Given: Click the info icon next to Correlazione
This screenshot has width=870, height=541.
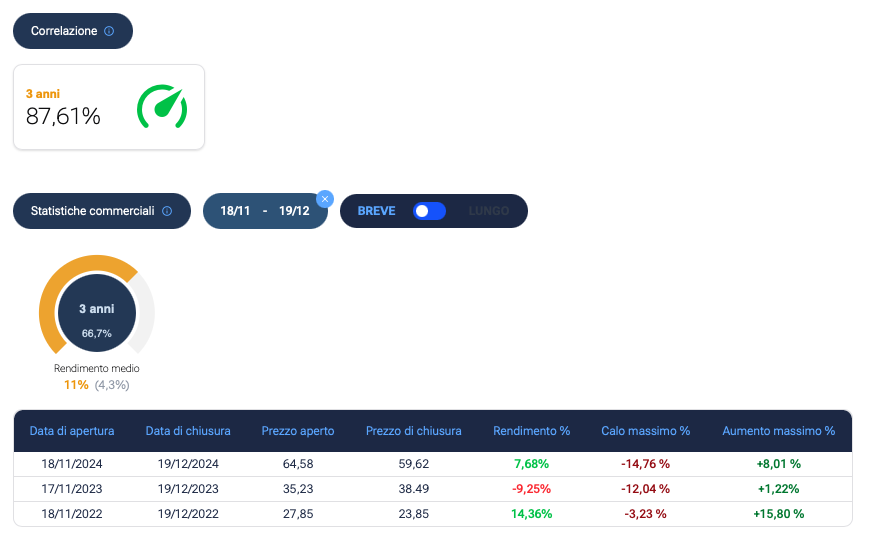Looking at the screenshot, I should (x=109, y=31).
